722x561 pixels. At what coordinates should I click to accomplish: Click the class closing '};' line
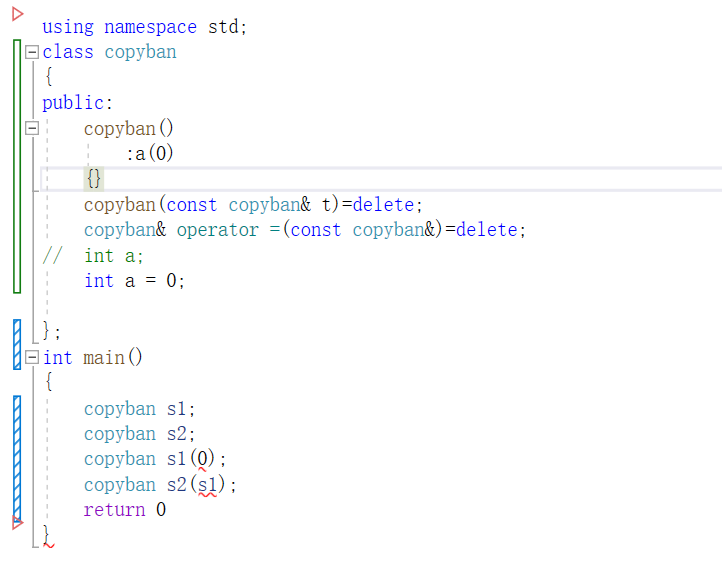51,330
